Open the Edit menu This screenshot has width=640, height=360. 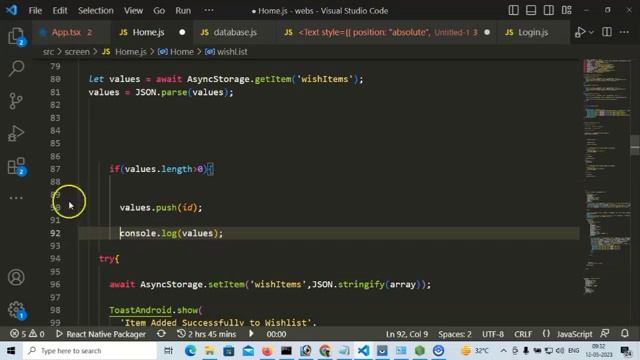point(60,11)
